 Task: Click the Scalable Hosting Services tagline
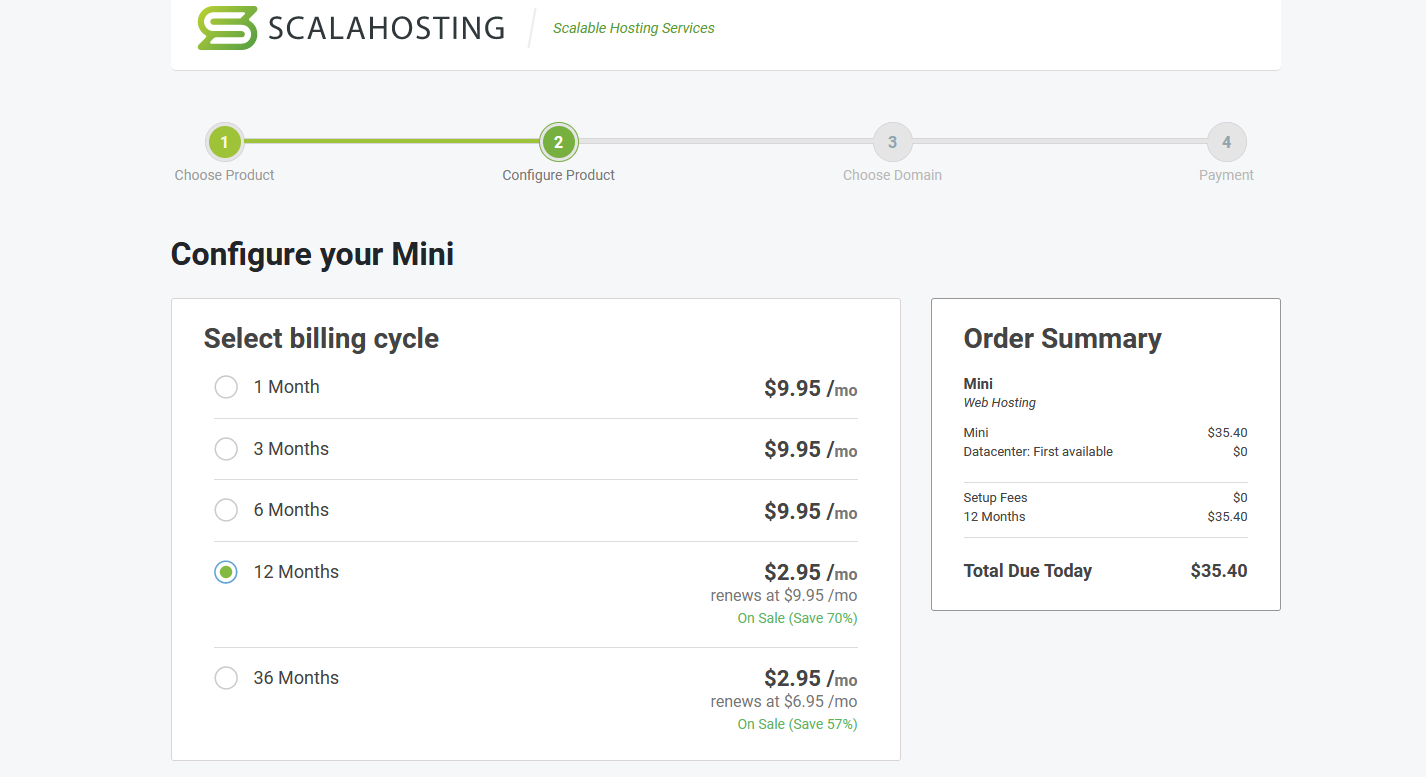click(x=633, y=28)
